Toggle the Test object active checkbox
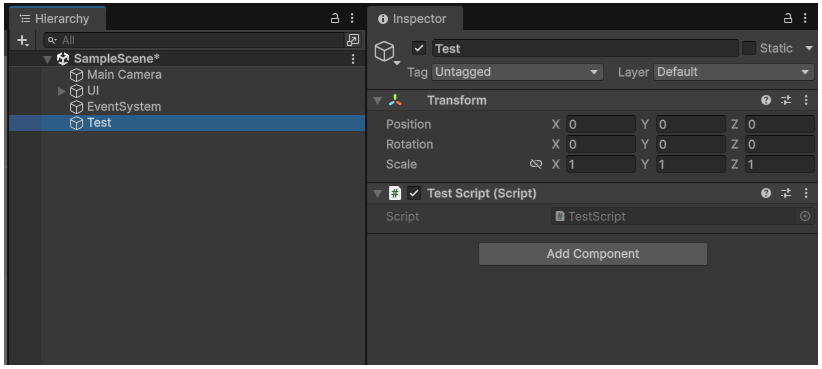Viewport: 822px width, 369px height. pos(419,48)
